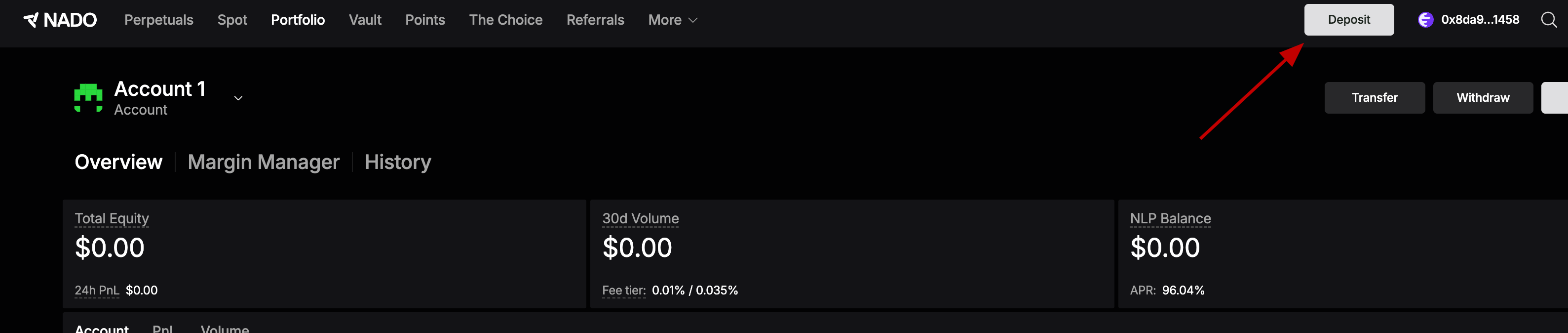Open the Spot trading page
1568x333 pixels.
232,20
